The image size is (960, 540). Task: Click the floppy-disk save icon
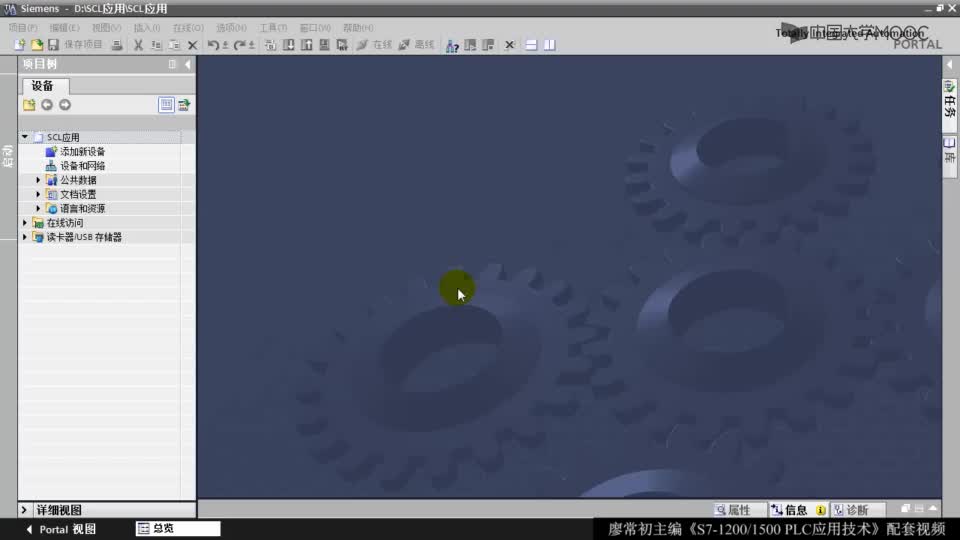point(53,45)
